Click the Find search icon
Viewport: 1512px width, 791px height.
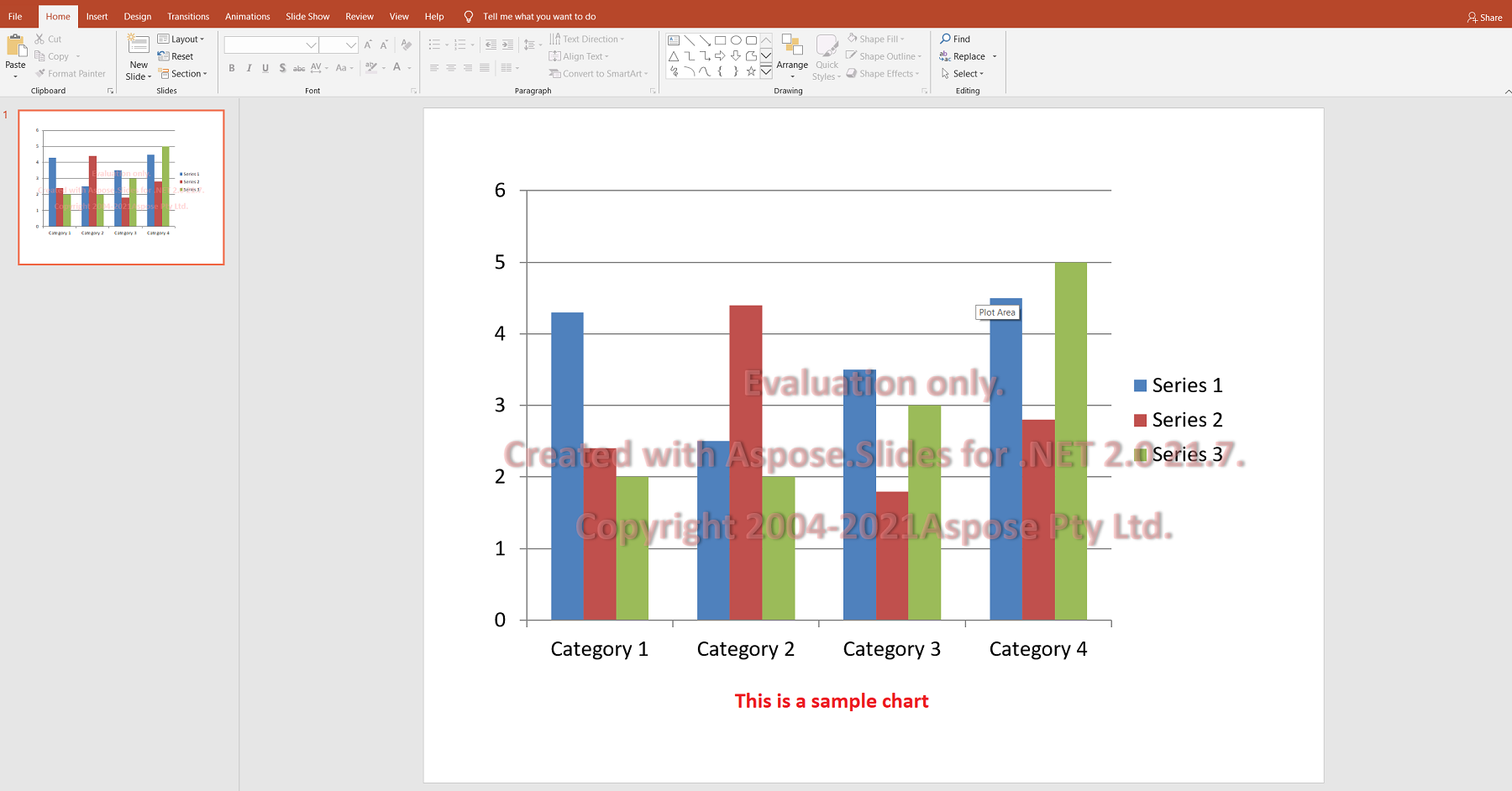coord(946,39)
